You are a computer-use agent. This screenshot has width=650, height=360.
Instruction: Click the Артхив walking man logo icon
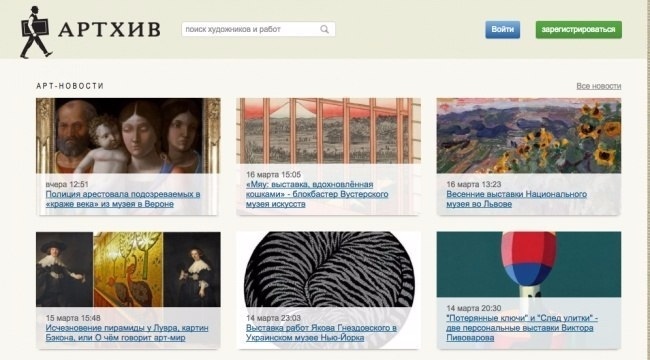click(x=36, y=32)
